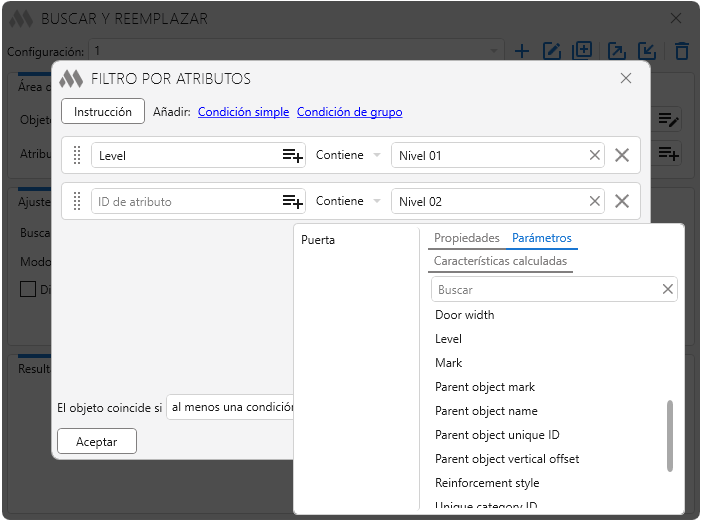Image resolution: width=702 pixels, height=522 pixels.
Task: Clear the Nivel 02 value field
Action: (594, 201)
